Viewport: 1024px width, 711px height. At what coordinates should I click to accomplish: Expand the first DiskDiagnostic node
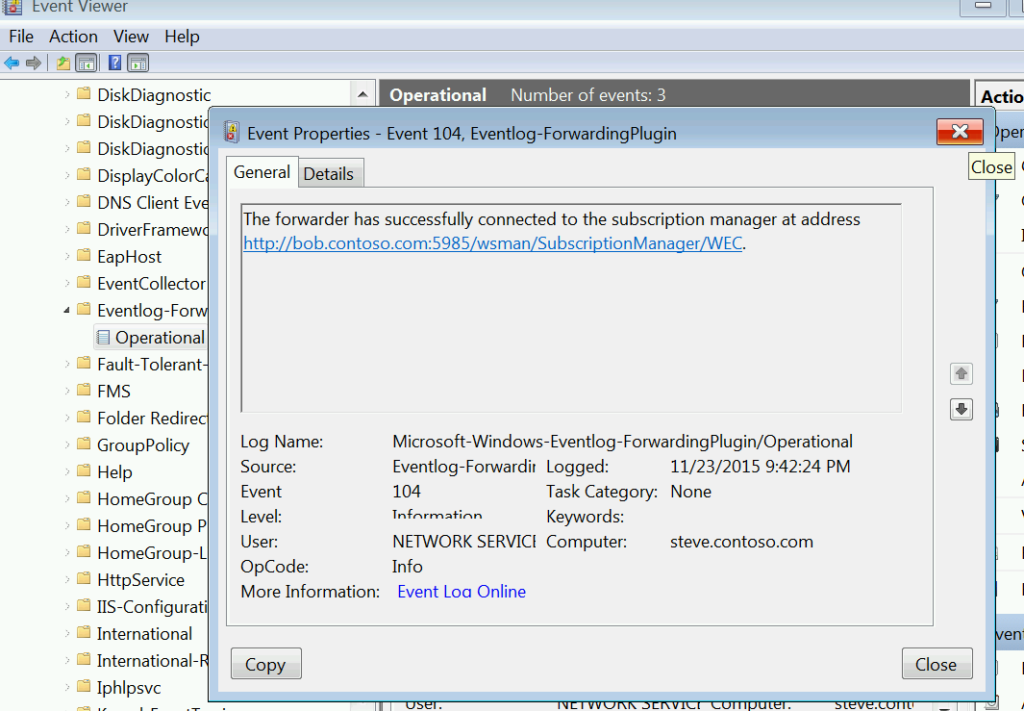(67, 95)
